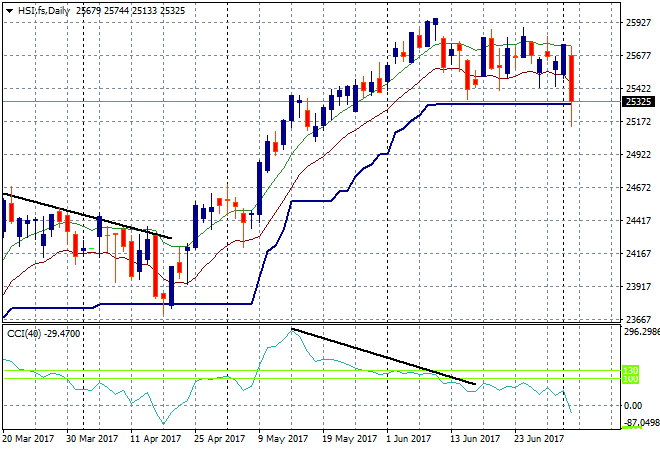Select the black trendline on the CCI panel

[x=383, y=356]
